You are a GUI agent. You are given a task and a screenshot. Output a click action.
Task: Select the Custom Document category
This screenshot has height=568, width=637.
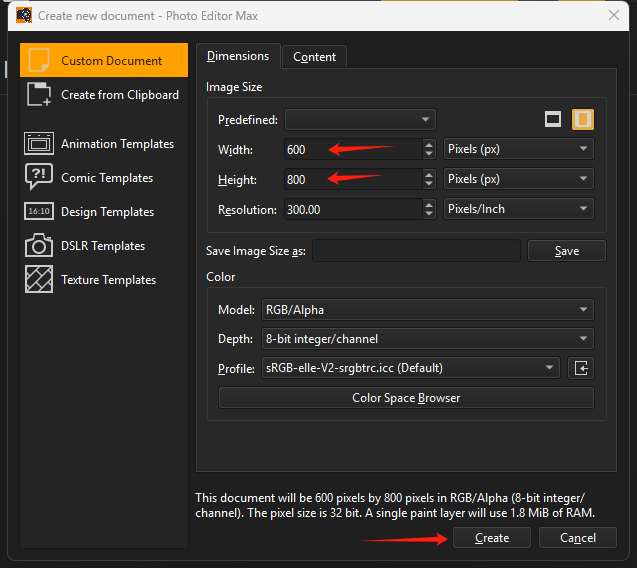[104, 60]
